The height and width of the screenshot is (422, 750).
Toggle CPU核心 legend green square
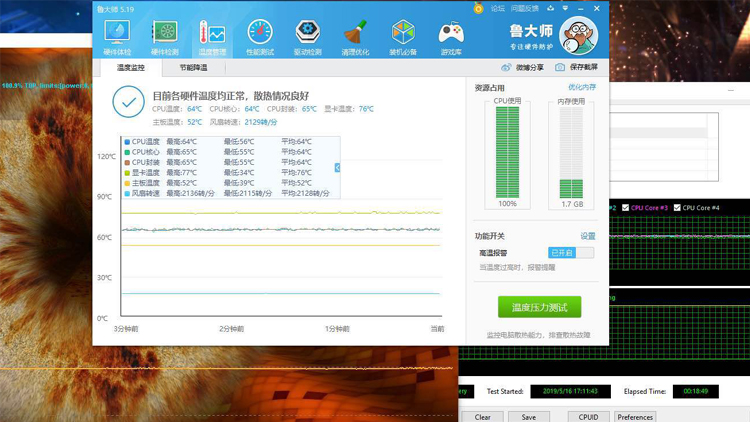pos(127,152)
